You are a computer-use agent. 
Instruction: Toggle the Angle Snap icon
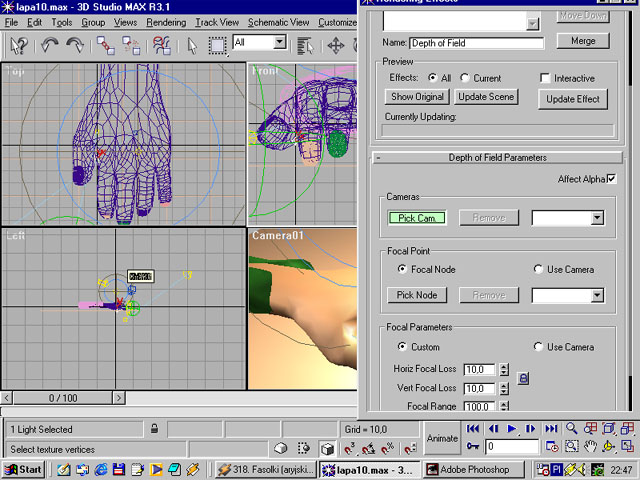(x=368, y=449)
